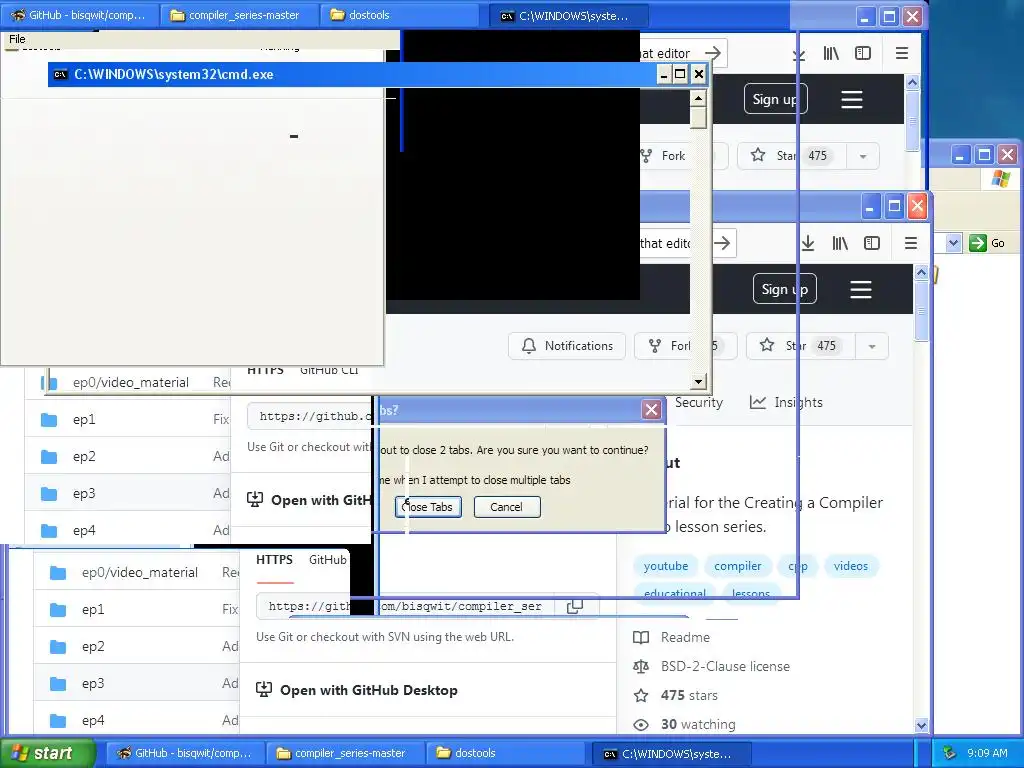Viewport: 1024px width, 768px height.
Task: Click down arrow of the cmd.exe scrollbar
Action: tap(698, 381)
